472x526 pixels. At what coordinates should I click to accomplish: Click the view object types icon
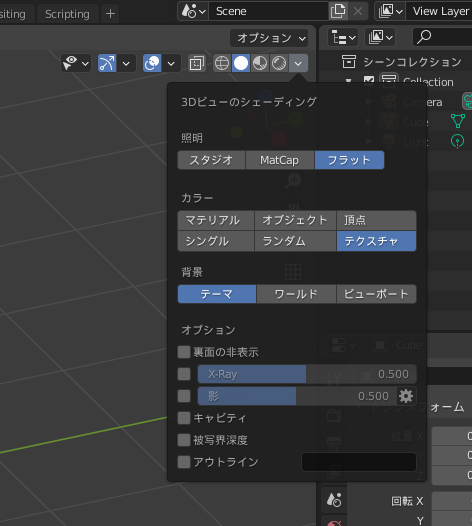tap(70, 63)
